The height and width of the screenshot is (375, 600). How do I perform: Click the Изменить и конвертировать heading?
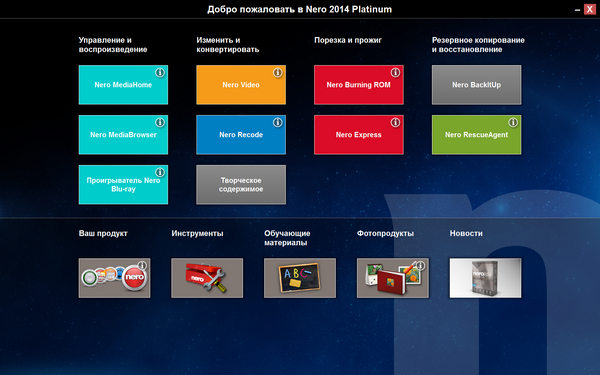point(228,45)
